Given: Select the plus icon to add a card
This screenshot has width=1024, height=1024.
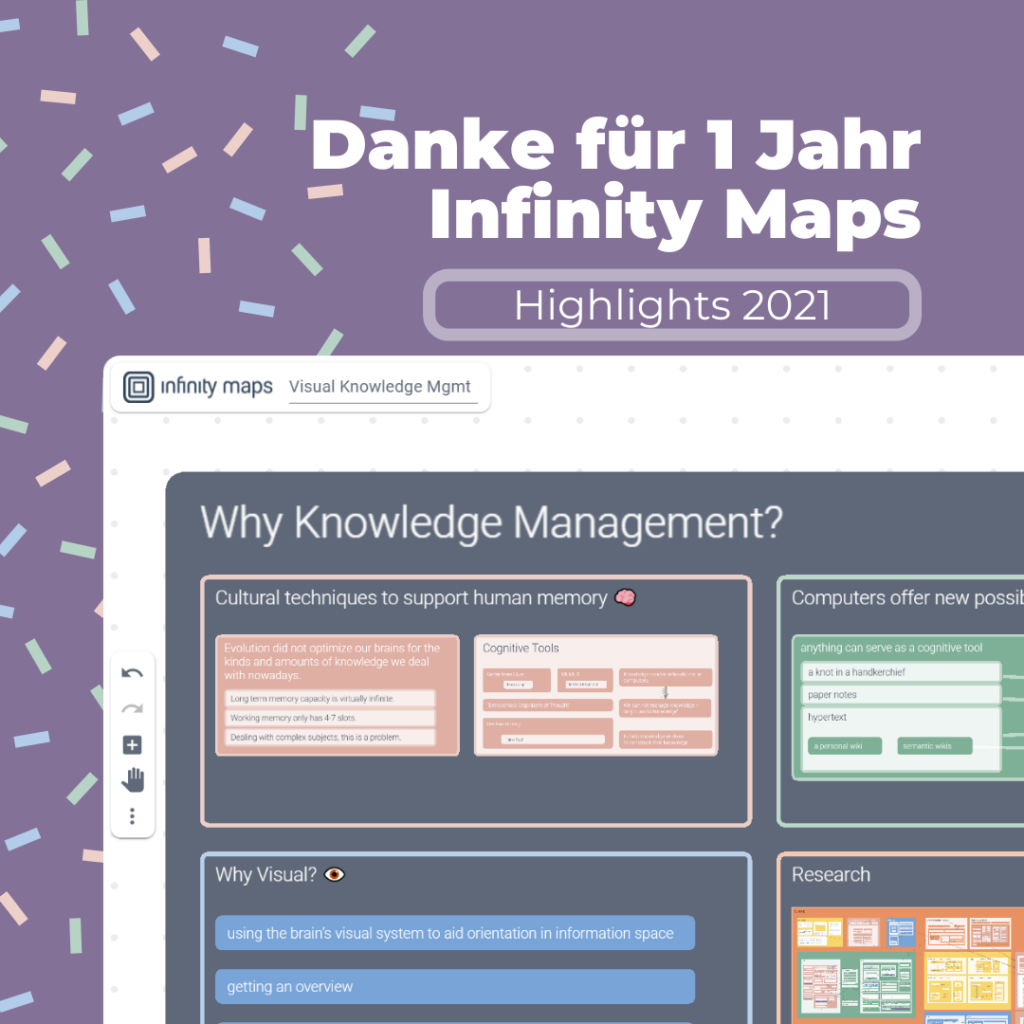Looking at the screenshot, I should point(131,744).
